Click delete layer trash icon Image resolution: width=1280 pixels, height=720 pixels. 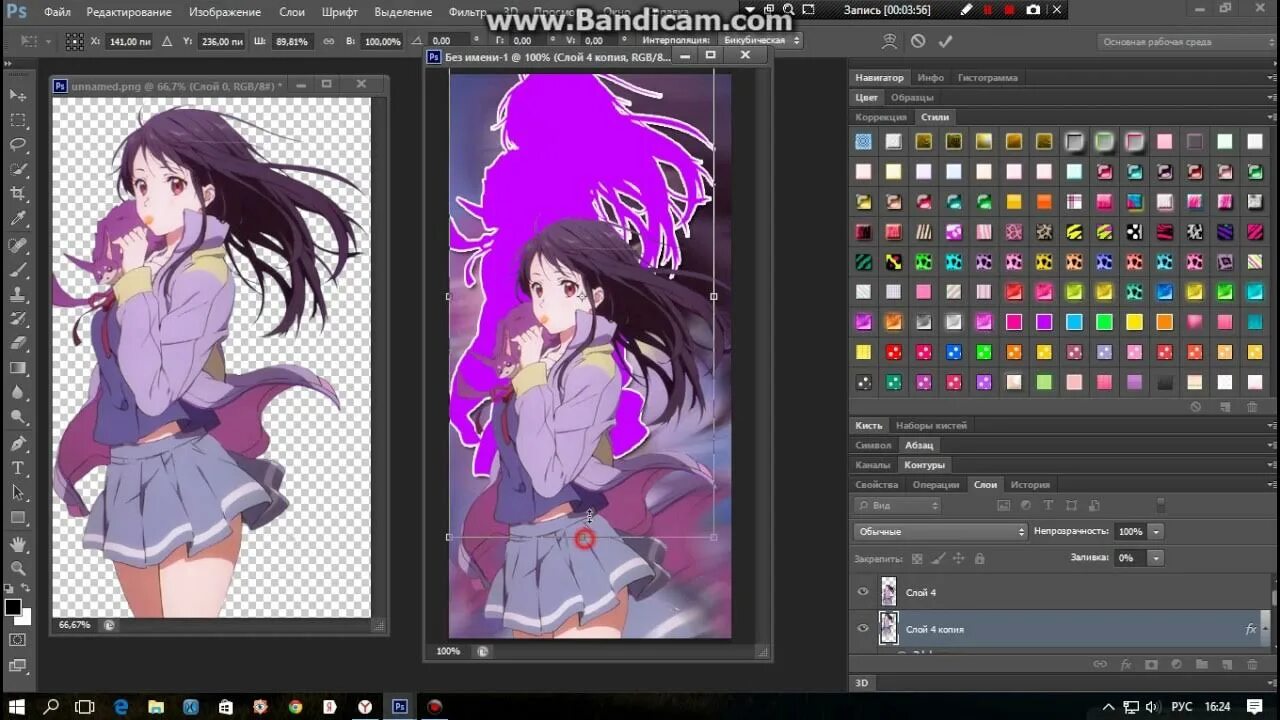[x=1252, y=664]
